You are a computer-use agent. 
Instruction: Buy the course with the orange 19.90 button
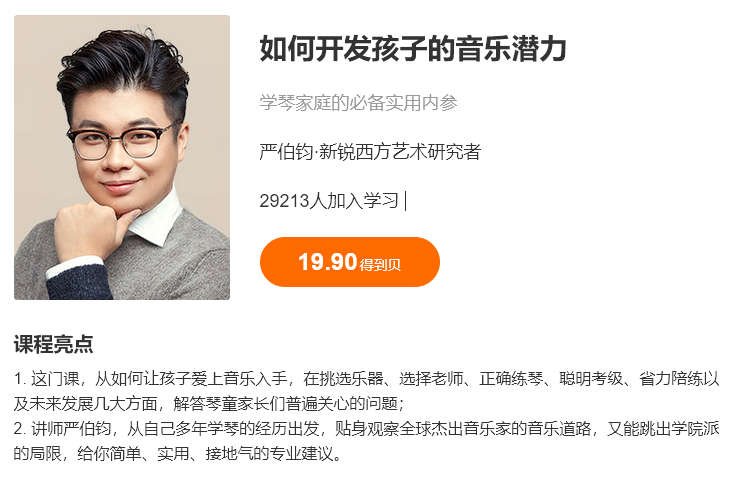tap(350, 262)
